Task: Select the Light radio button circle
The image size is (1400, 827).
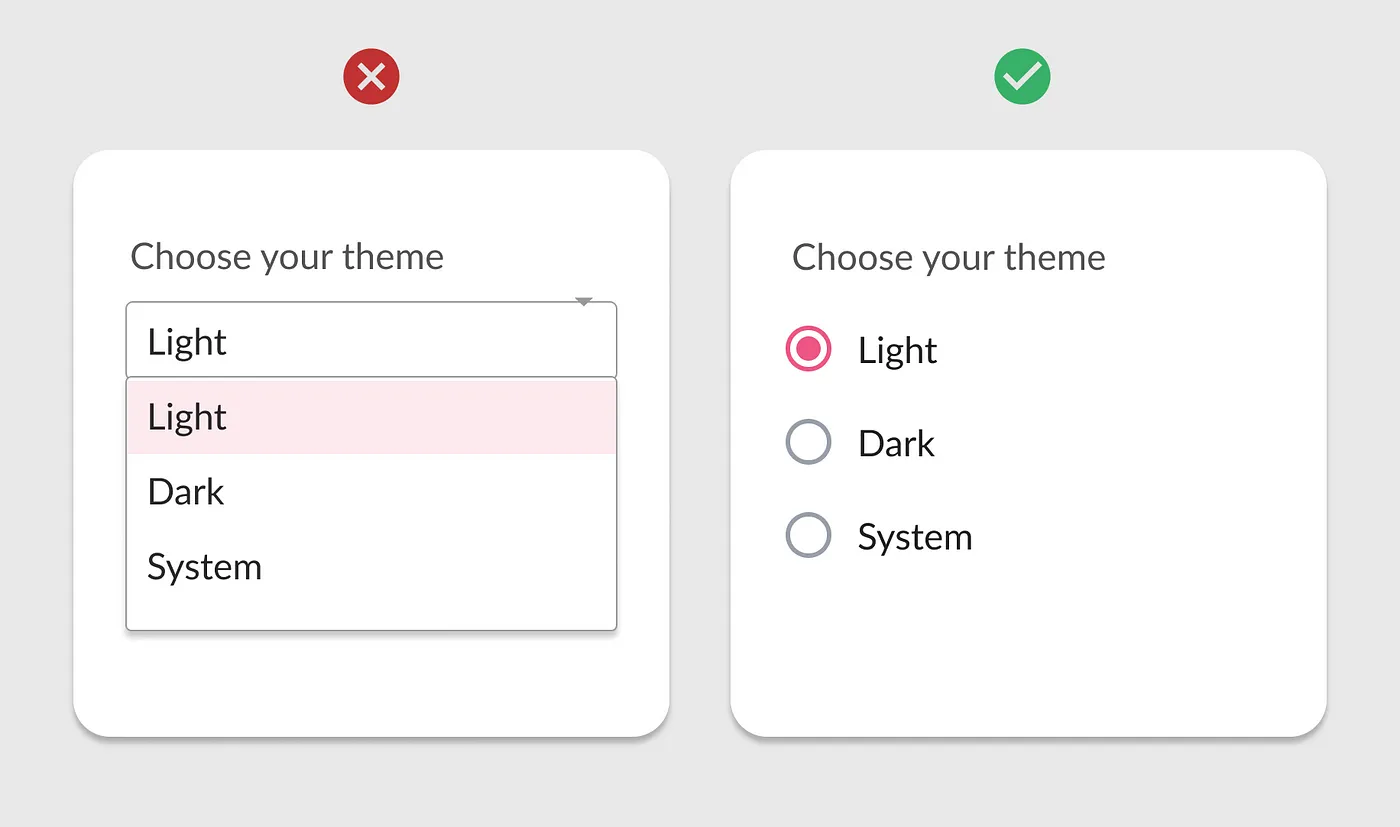Action: click(x=808, y=349)
